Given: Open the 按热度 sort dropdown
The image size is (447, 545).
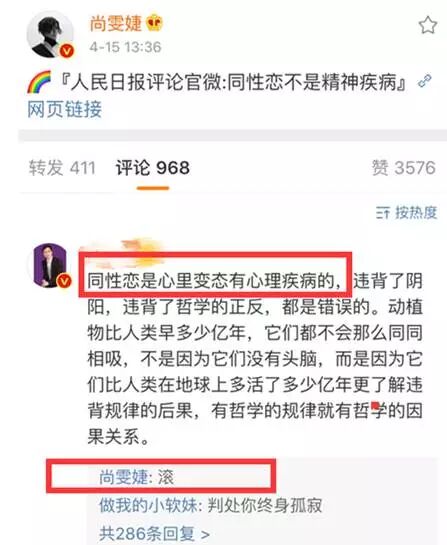Looking at the screenshot, I should click(406, 212).
